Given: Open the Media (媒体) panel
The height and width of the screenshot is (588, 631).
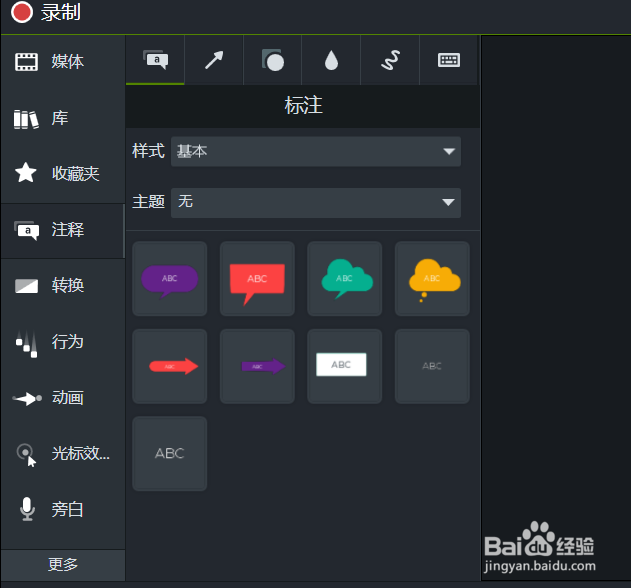Looking at the screenshot, I should click(62, 62).
